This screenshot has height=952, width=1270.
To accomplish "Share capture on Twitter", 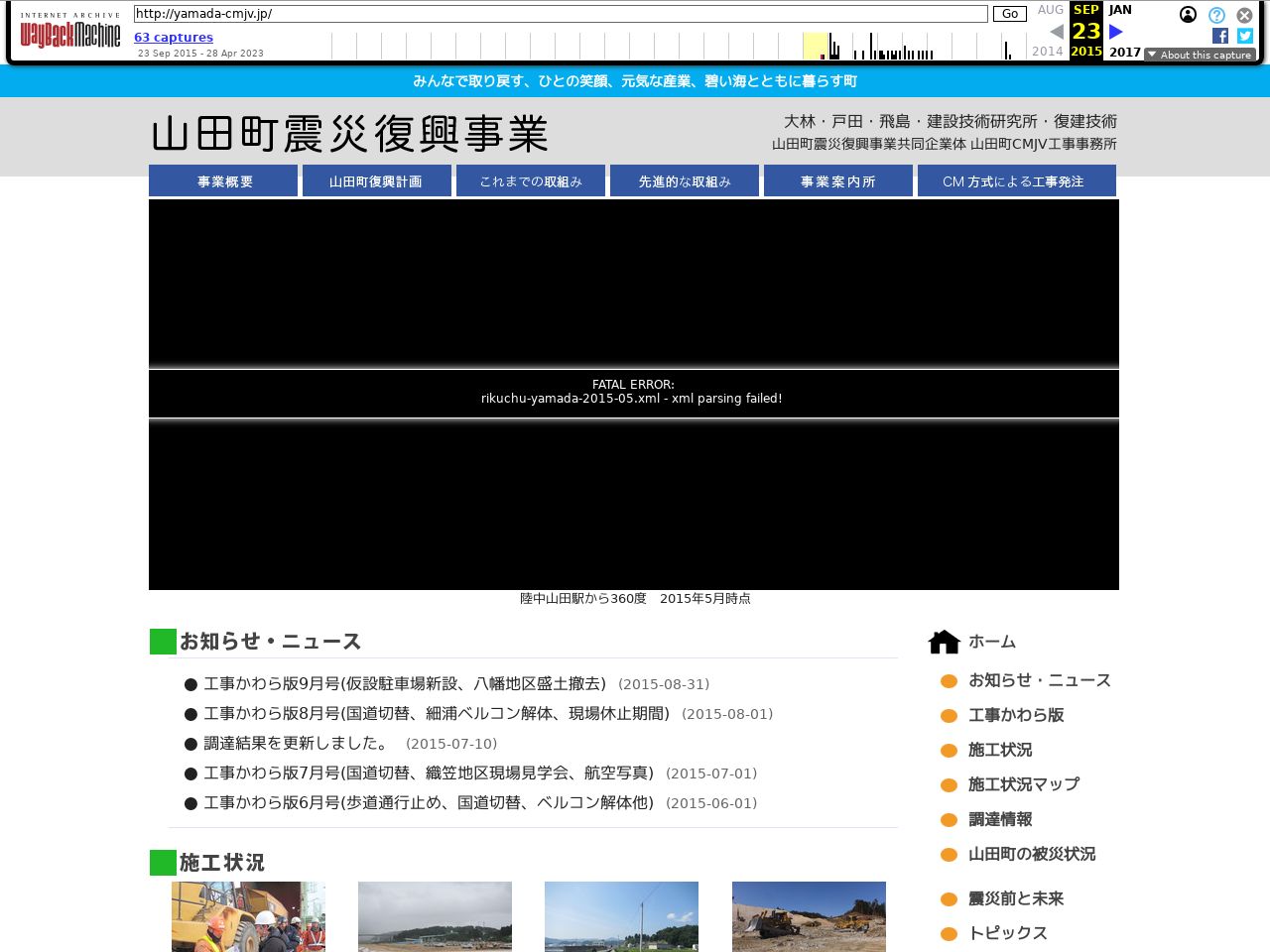I will point(1245,36).
